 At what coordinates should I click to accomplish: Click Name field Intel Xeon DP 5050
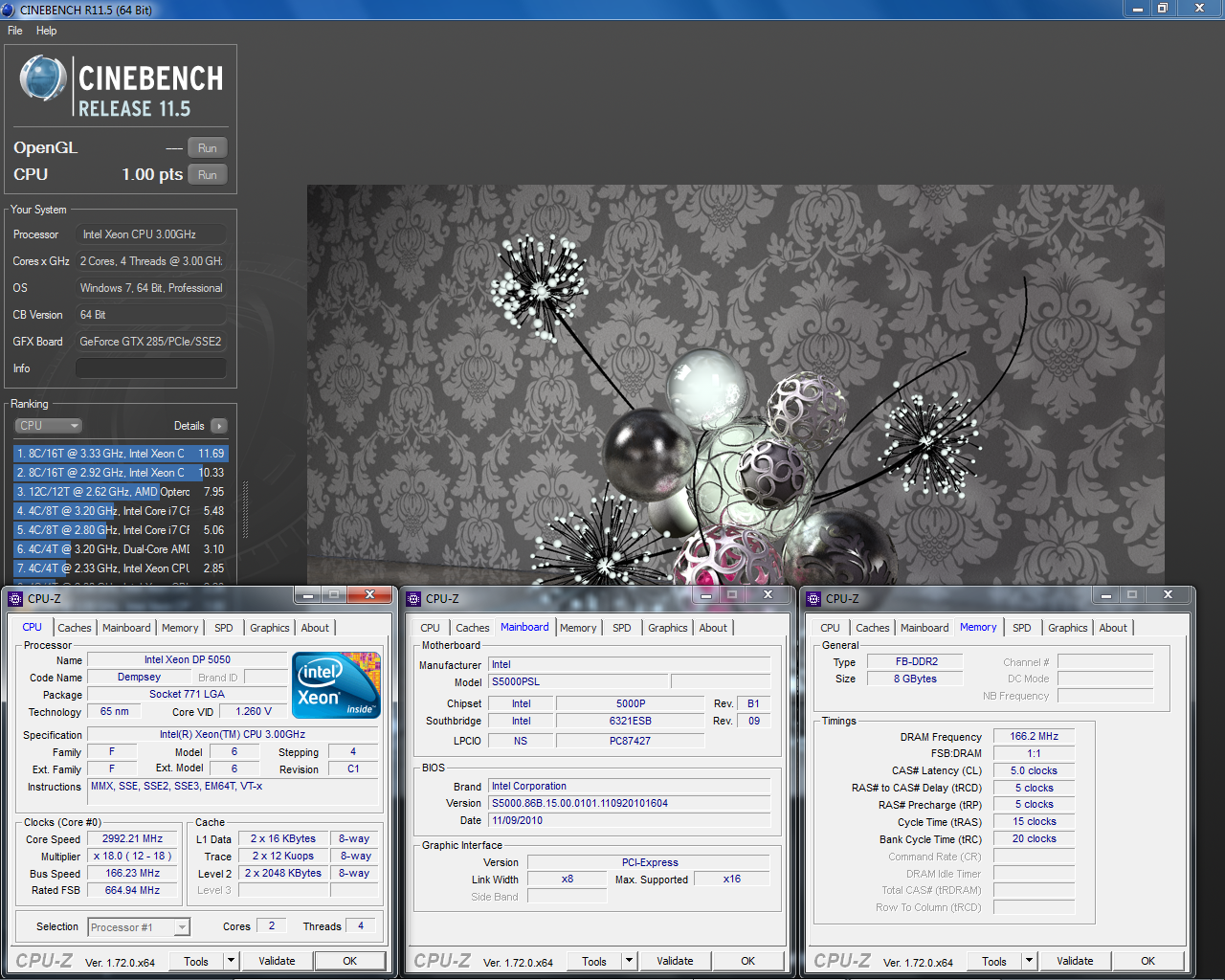click(188, 659)
